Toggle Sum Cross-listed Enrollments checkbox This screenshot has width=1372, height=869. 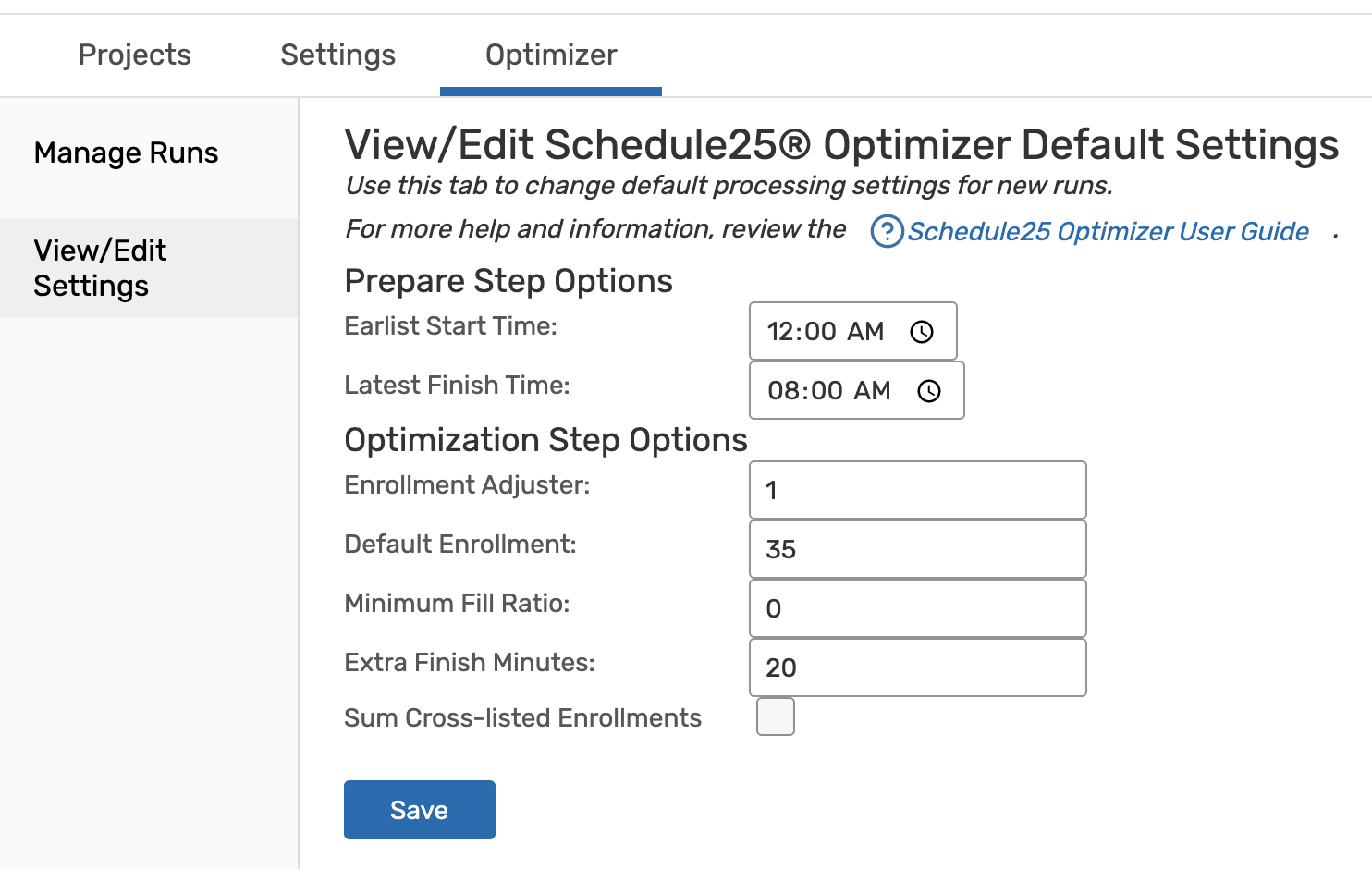click(775, 716)
